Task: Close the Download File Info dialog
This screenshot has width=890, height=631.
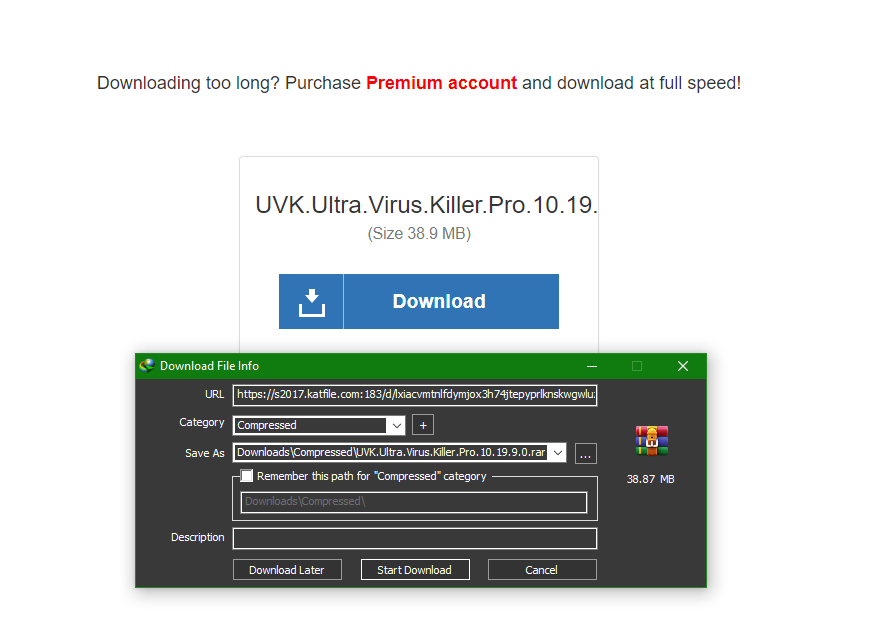Action: (x=683, y=367)
